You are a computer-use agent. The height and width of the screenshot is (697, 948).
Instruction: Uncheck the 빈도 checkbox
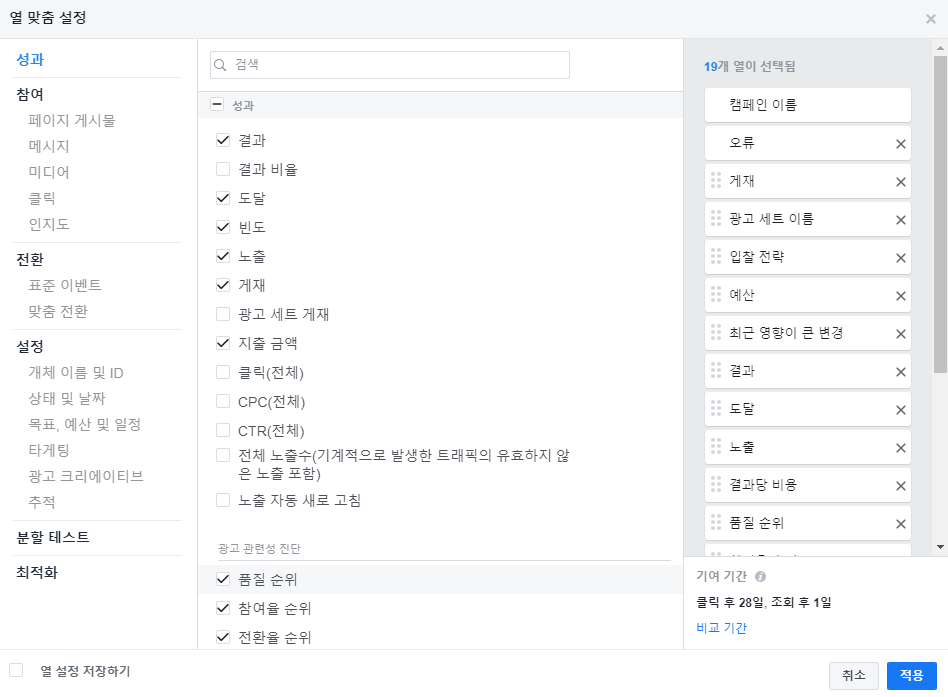(x=223, y=227)
